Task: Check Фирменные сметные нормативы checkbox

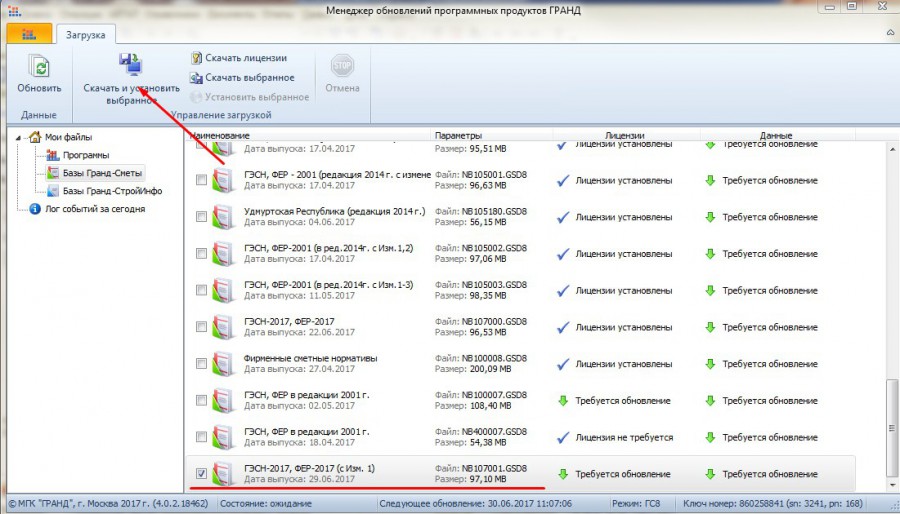Action: tap(201, 364)
